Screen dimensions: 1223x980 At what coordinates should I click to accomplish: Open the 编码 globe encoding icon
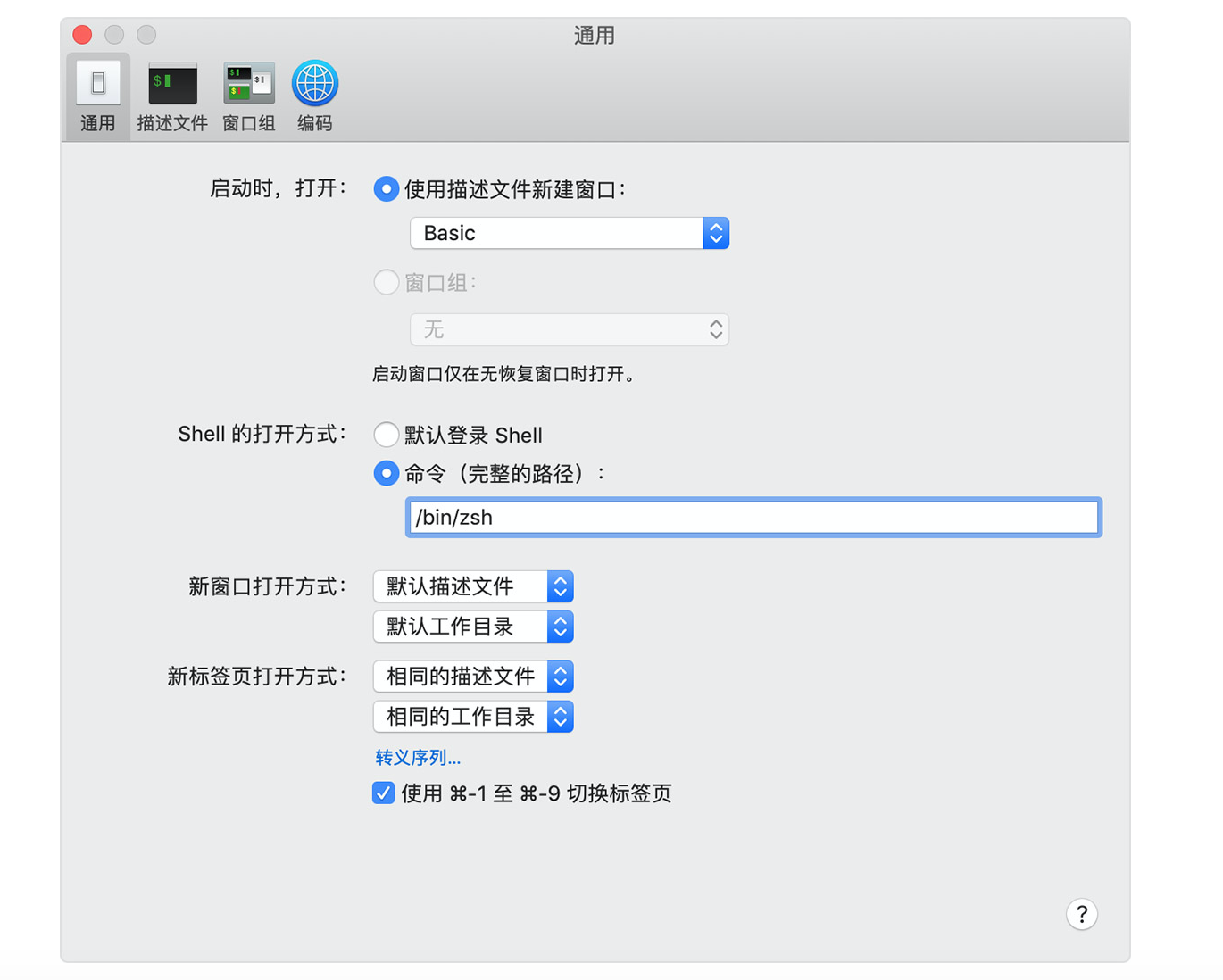[315, 83]
